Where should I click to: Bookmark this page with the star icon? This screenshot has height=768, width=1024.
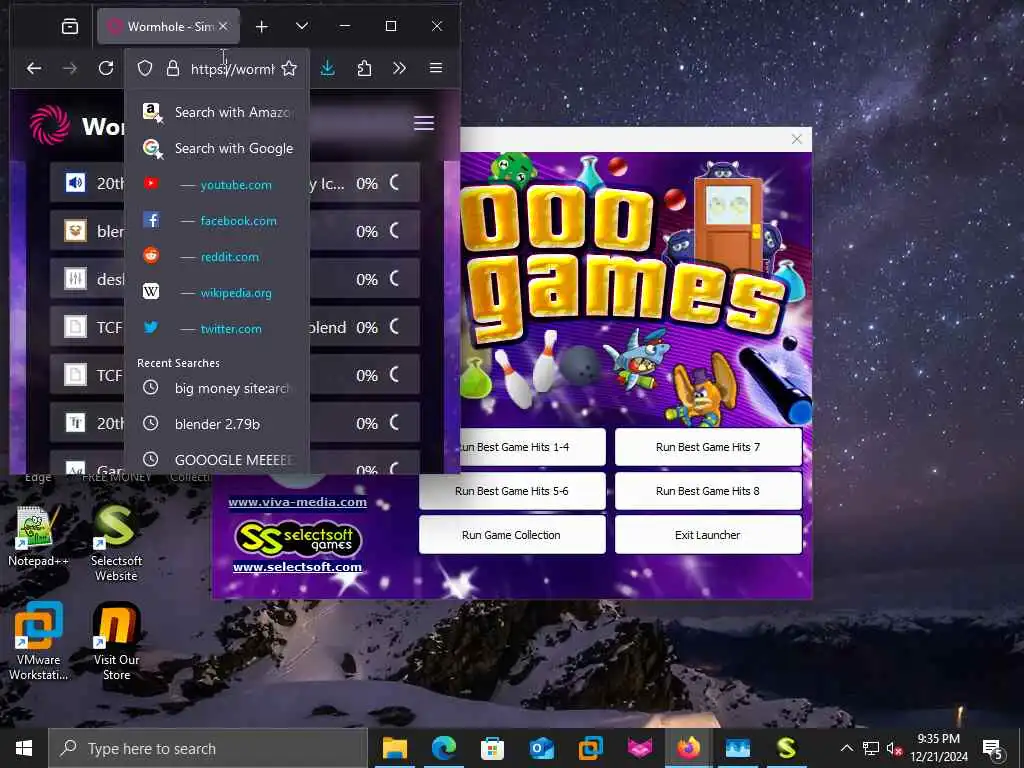[x=289, y=68]
